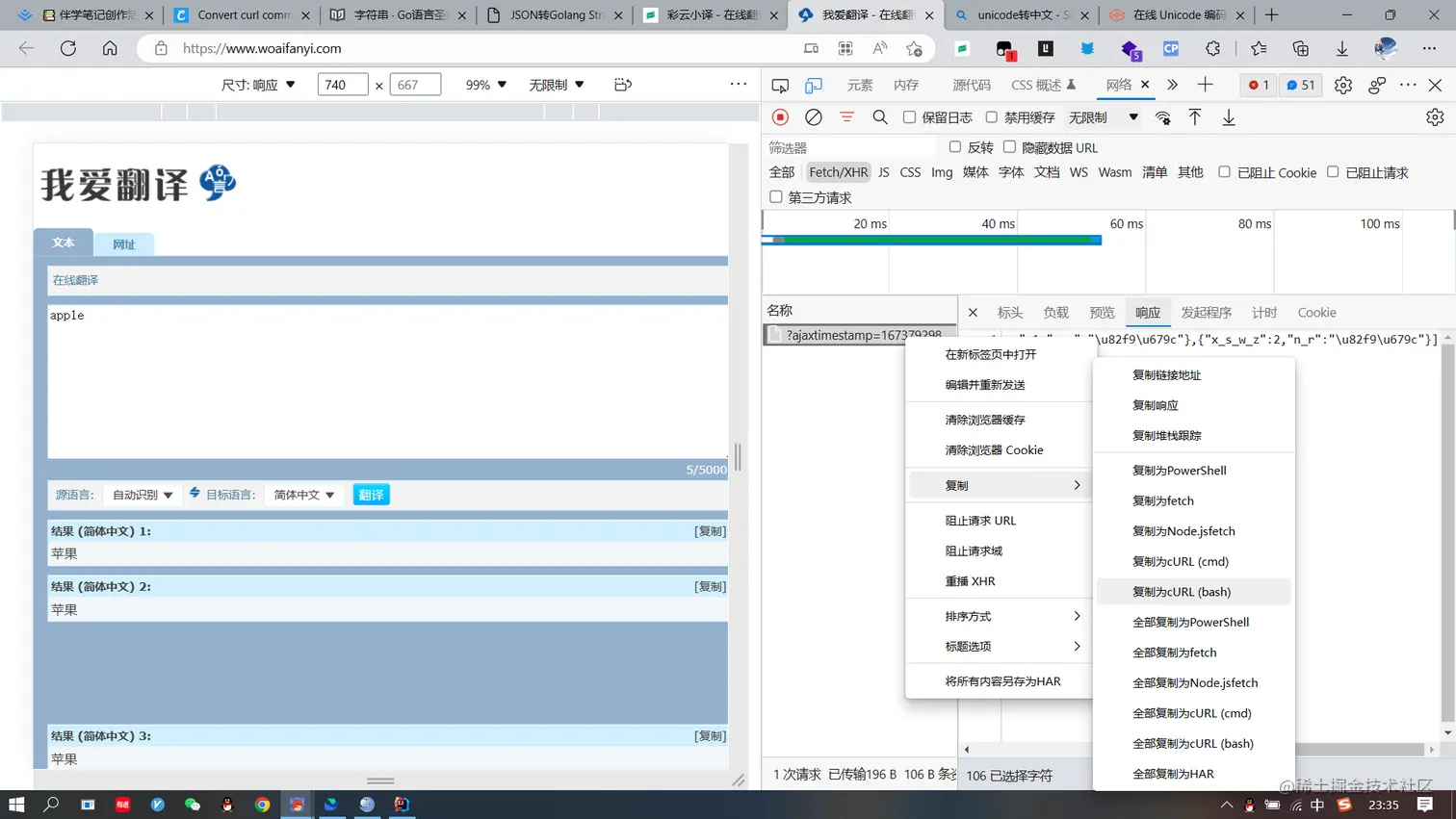Image resolution: width=1456 pixels, height=819 pixels.
Task: Enable the 禁用缓存 checkbox
Action: point(991,117)
